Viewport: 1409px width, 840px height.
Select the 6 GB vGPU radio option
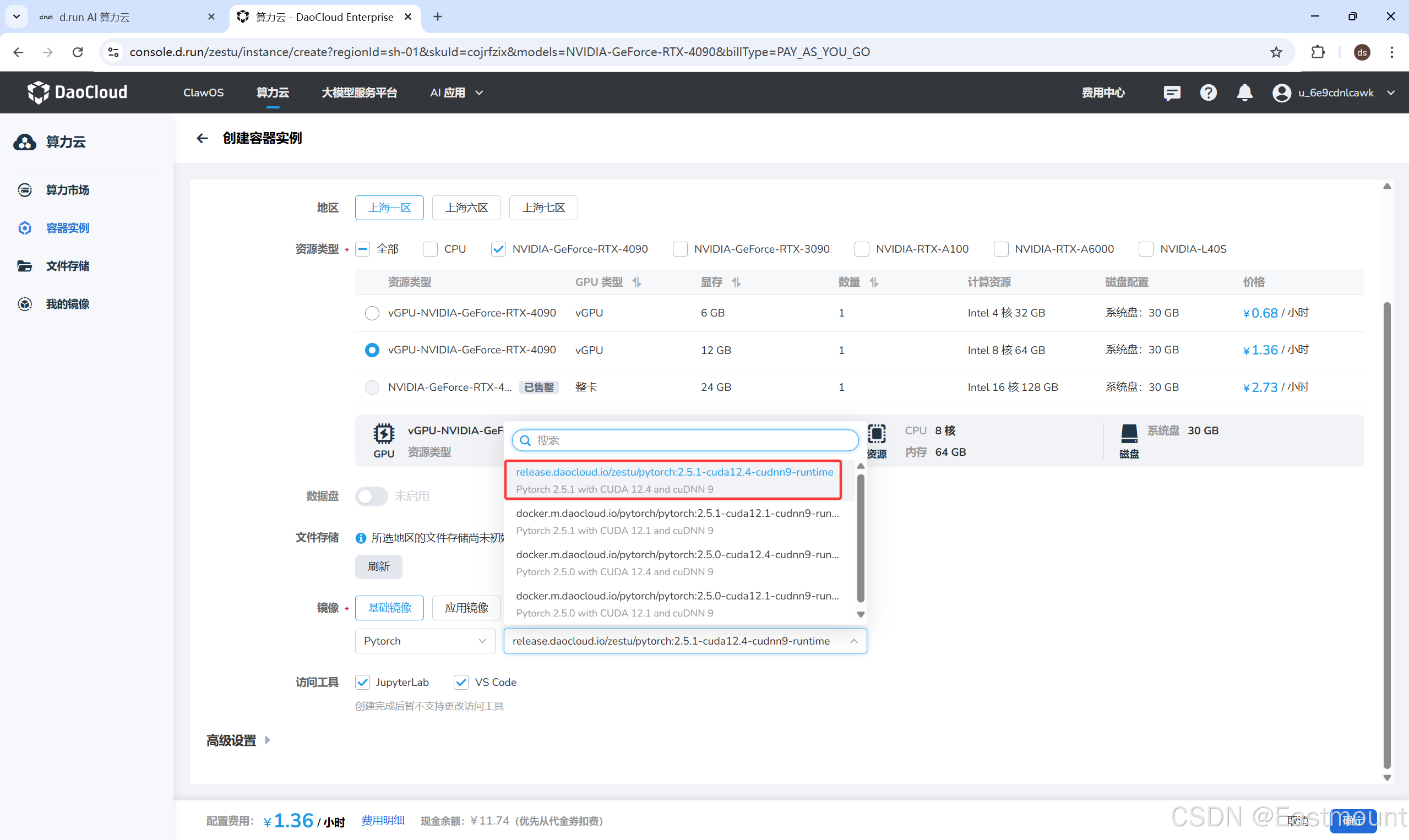point(372,313)
